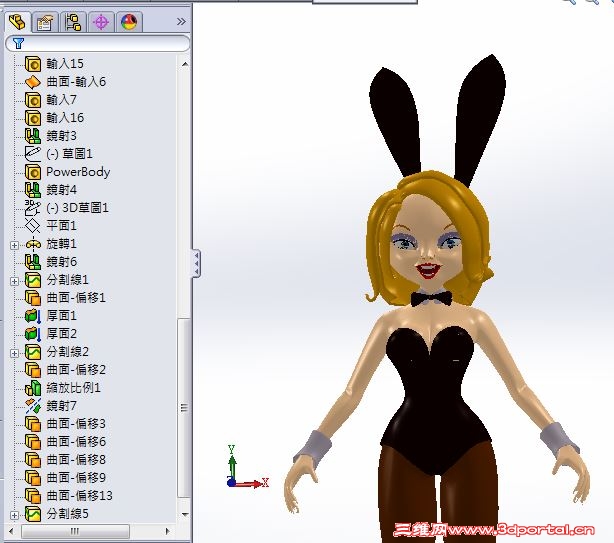Click the vertical scrollbar thumb in tree
Screen dimensions: 614x543
[x=184, y=408]
